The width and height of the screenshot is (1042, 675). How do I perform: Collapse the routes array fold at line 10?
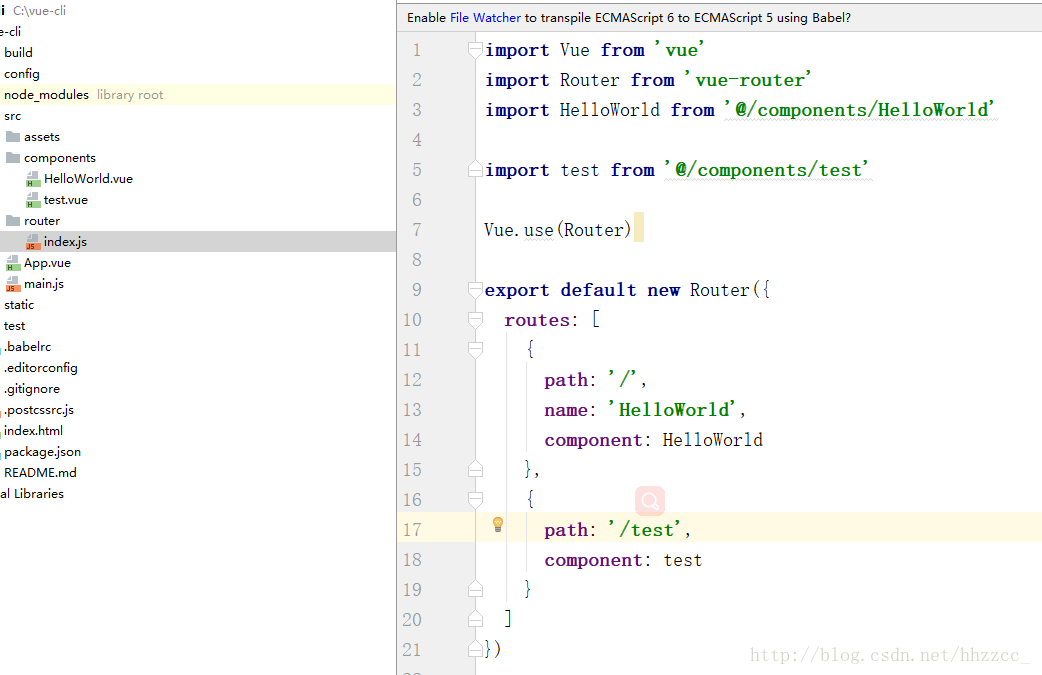(475, 320)
